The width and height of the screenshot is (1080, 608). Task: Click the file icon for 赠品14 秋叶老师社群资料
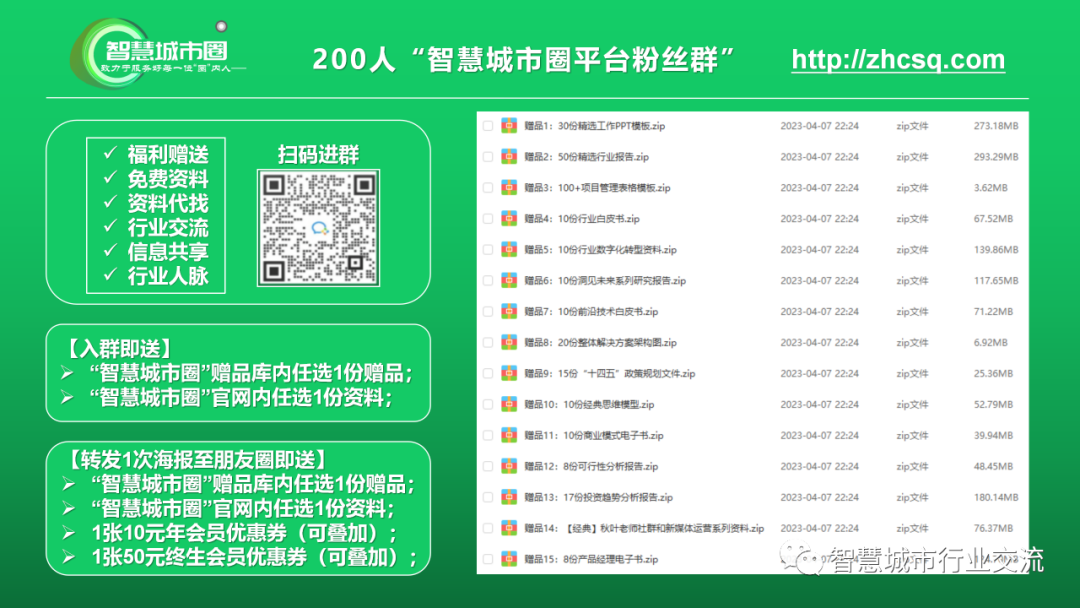[x=509, y=528]
